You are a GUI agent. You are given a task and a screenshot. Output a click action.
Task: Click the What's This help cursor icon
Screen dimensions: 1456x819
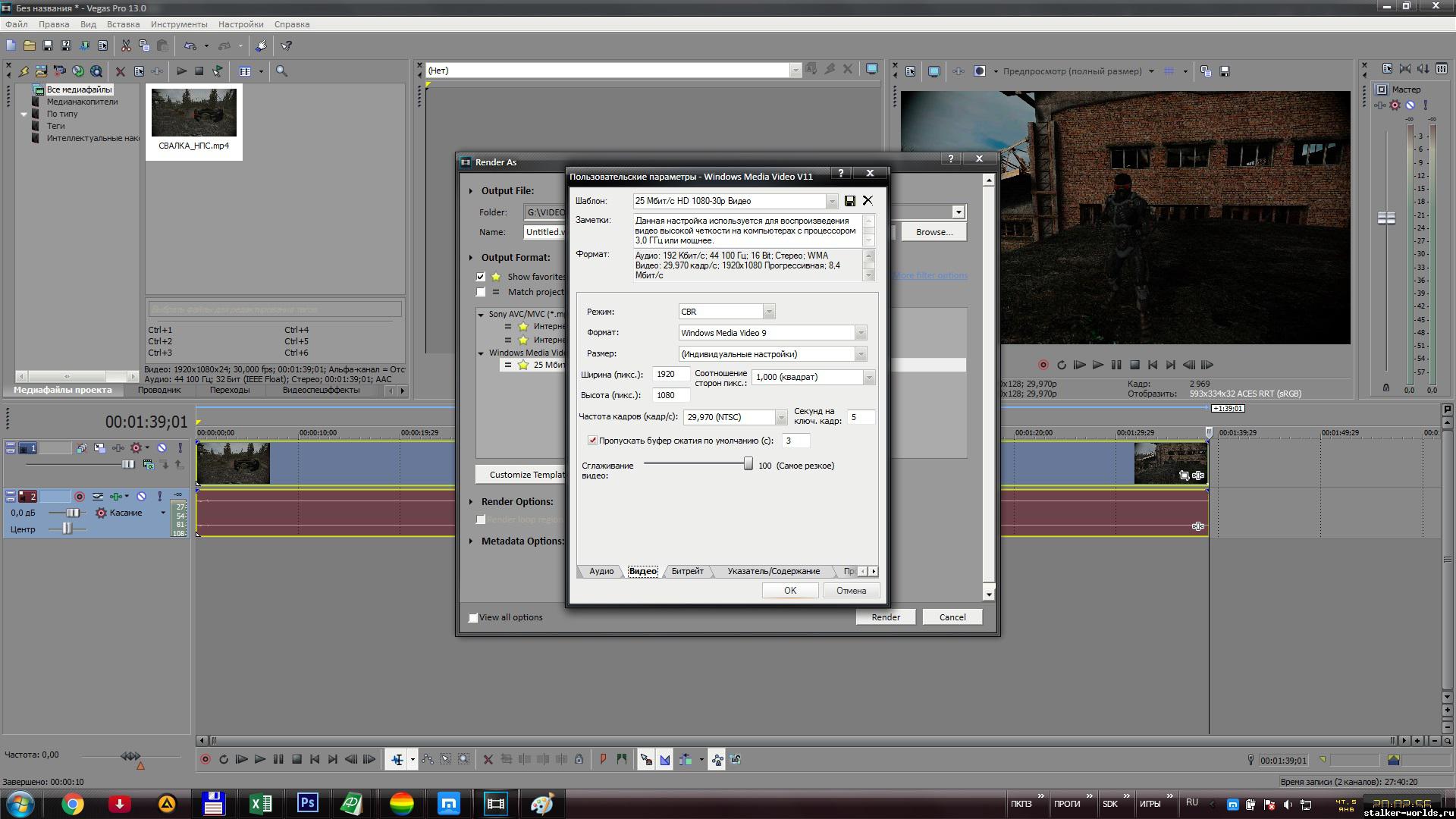(x=286, y=46)
